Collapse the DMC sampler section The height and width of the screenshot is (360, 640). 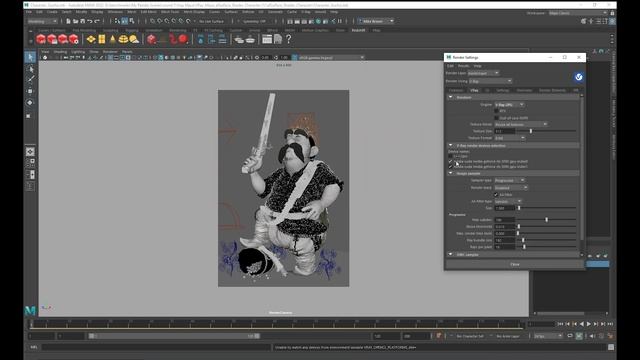(451, 254)
